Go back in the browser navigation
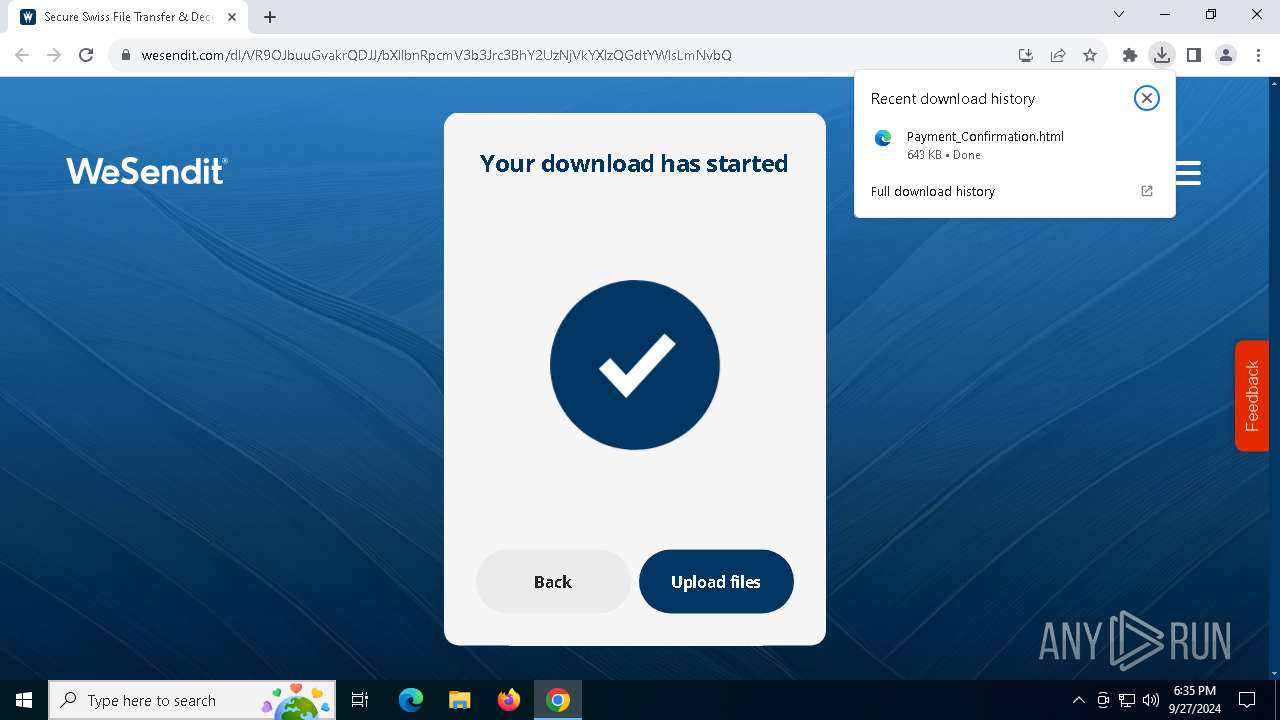This screenshot has width=1280, height=720. coord(22,55)
